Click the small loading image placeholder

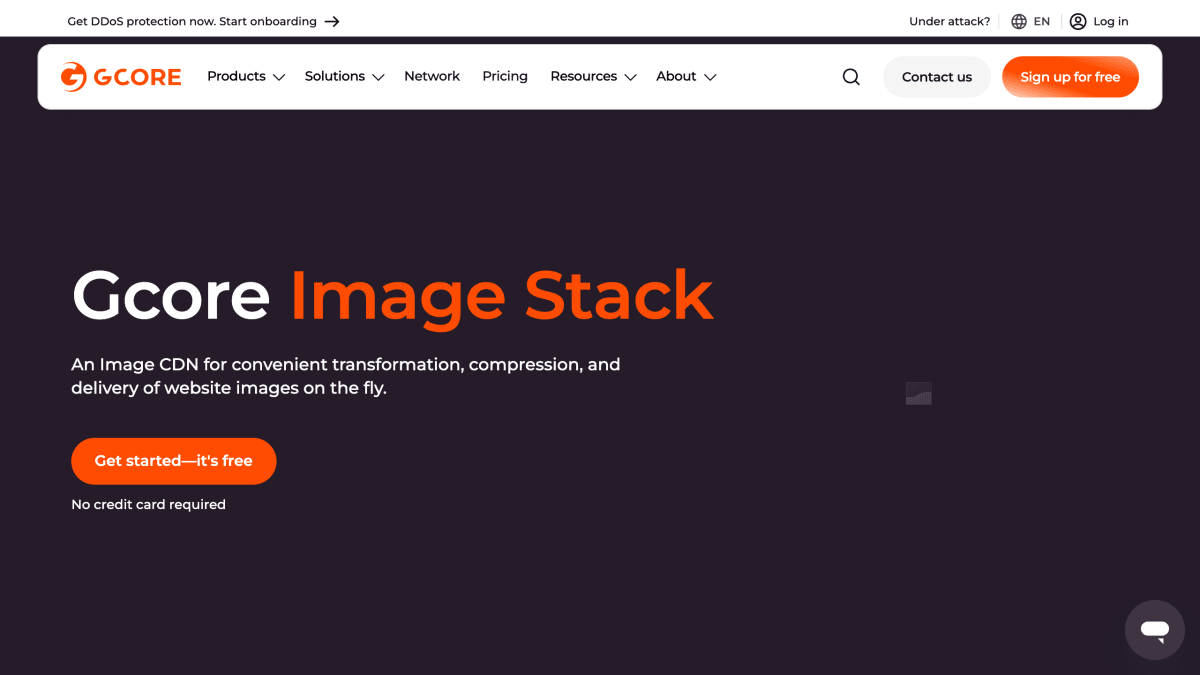point(918,393)
